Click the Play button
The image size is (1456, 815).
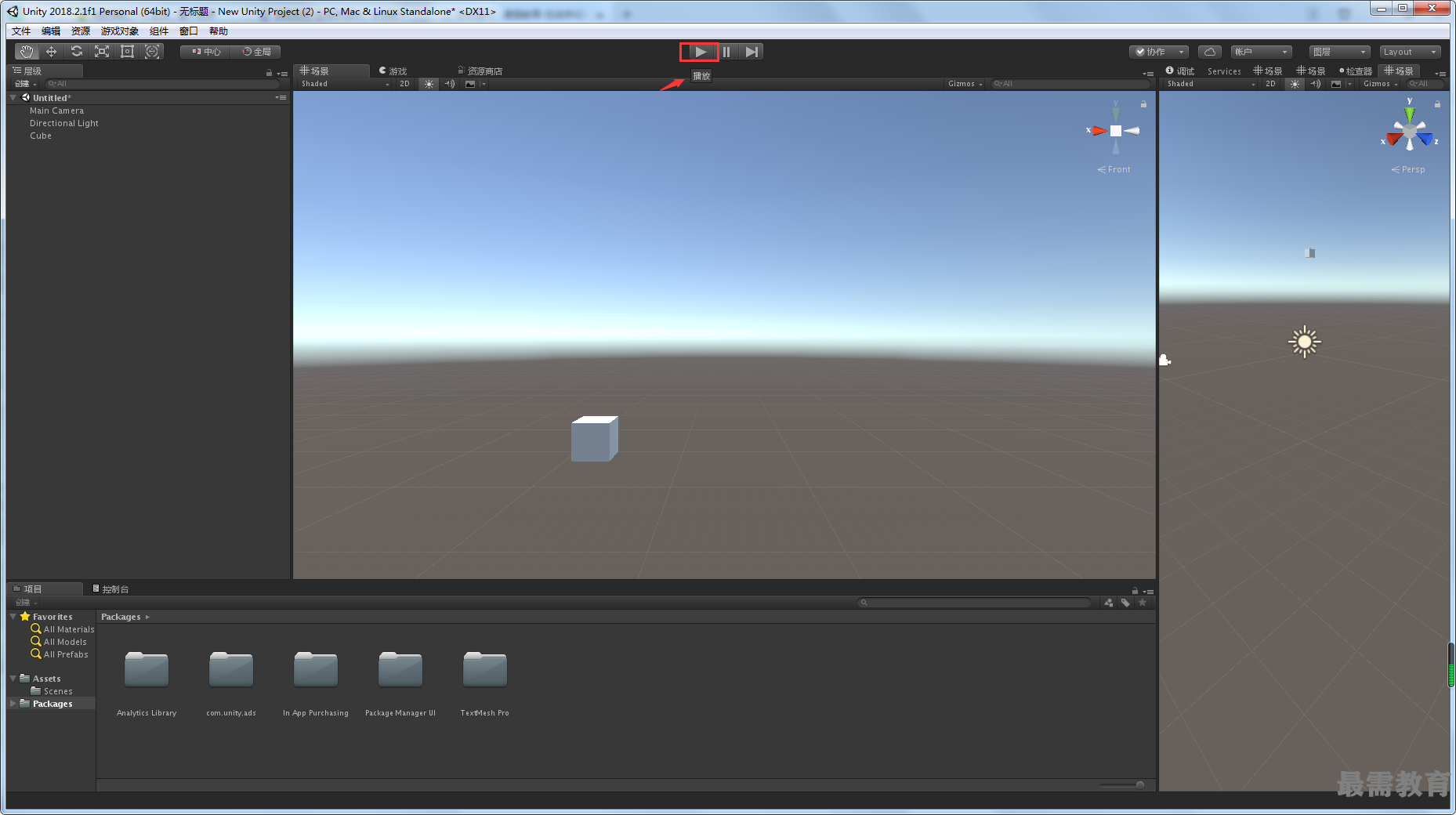pyautogui.click(x=700, y=52)
